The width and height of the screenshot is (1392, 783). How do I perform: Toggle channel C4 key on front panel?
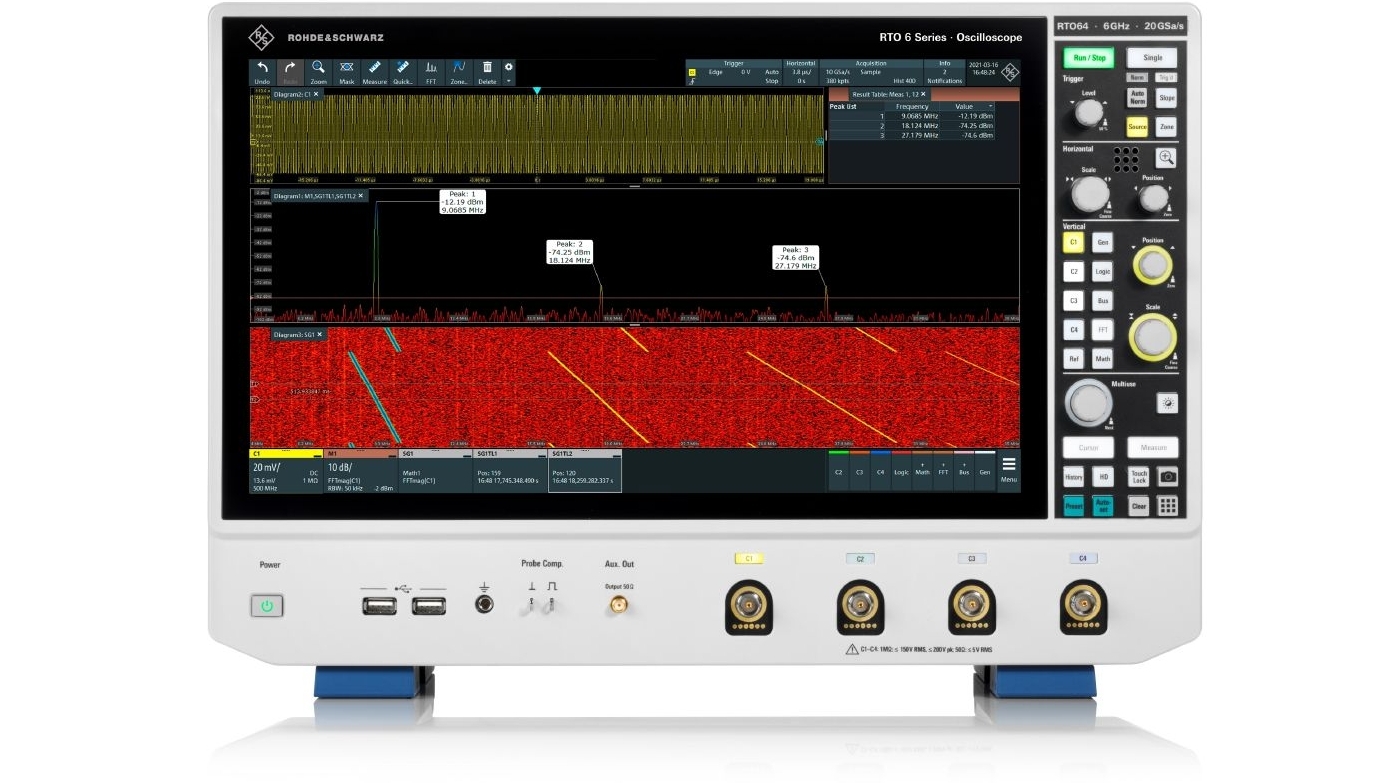pos(1073,329)
